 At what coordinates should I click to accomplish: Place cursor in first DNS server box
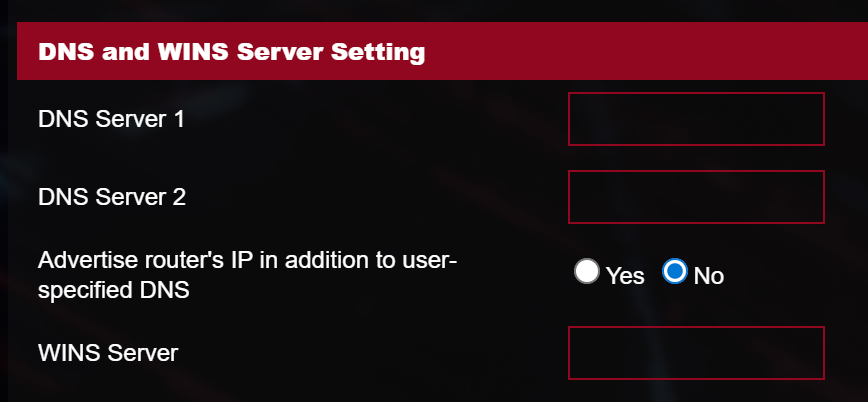click(696, 119)
